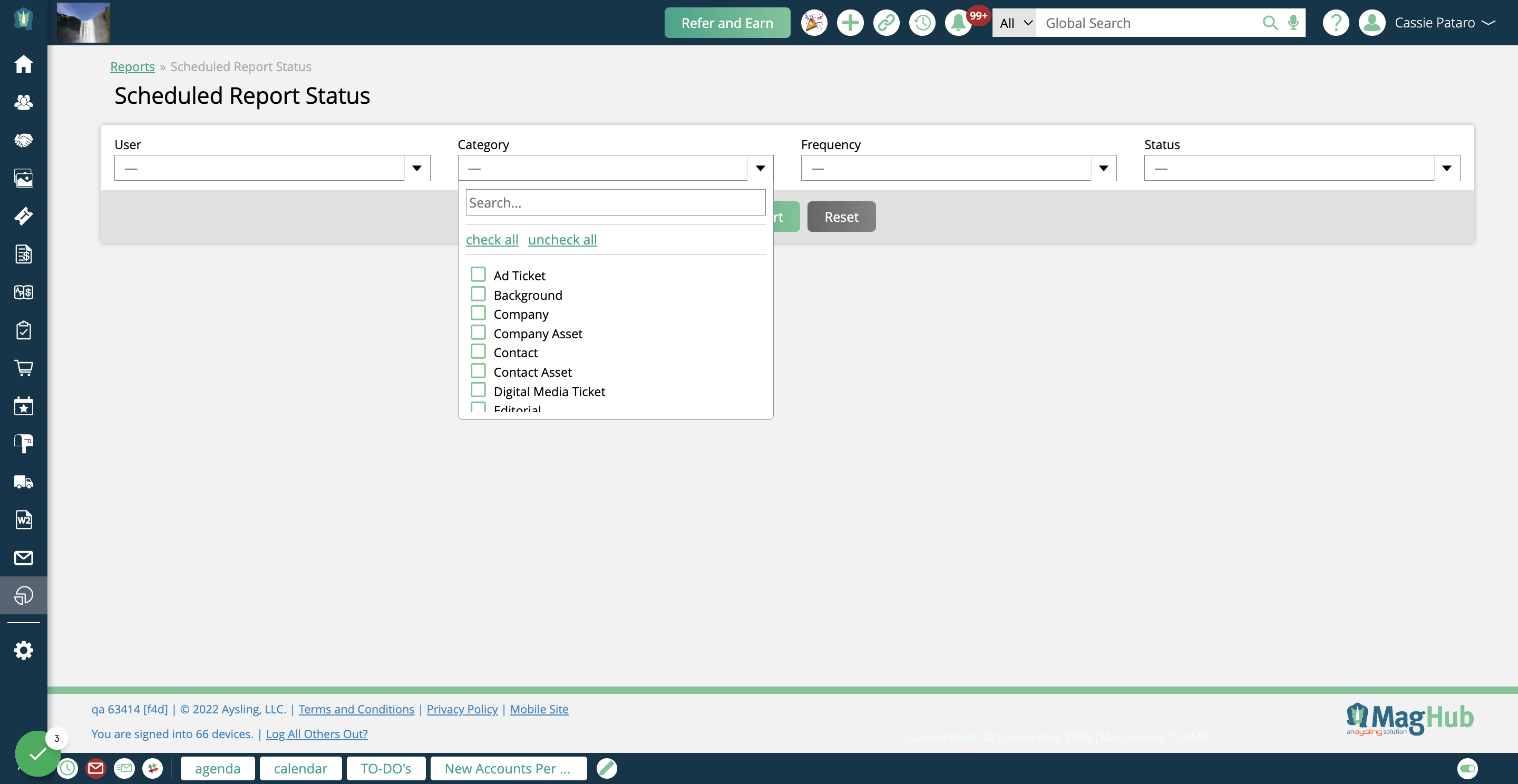Click the check all link
Image resolution: width=1518 pixels, height=784 pixels.
[491, 239]
